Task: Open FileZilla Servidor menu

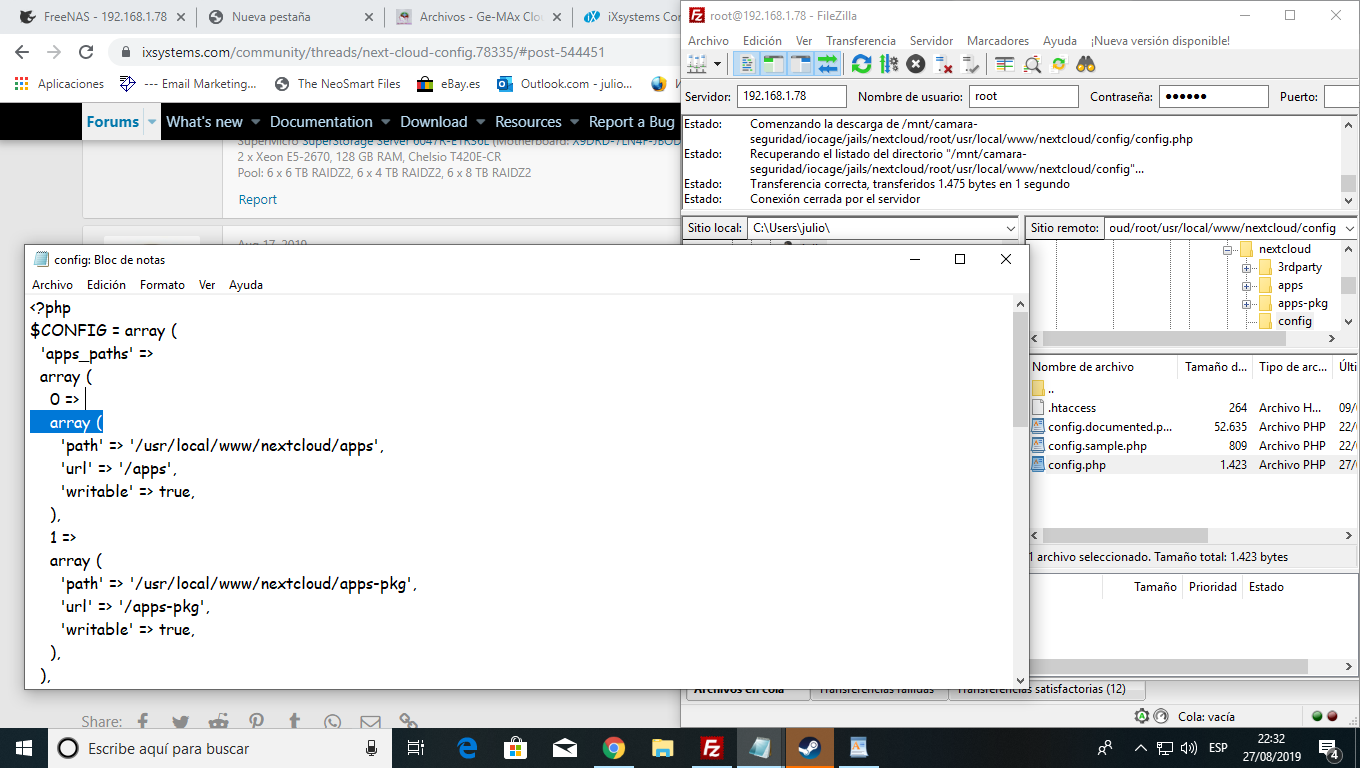Action: click(x=931, y=40)
